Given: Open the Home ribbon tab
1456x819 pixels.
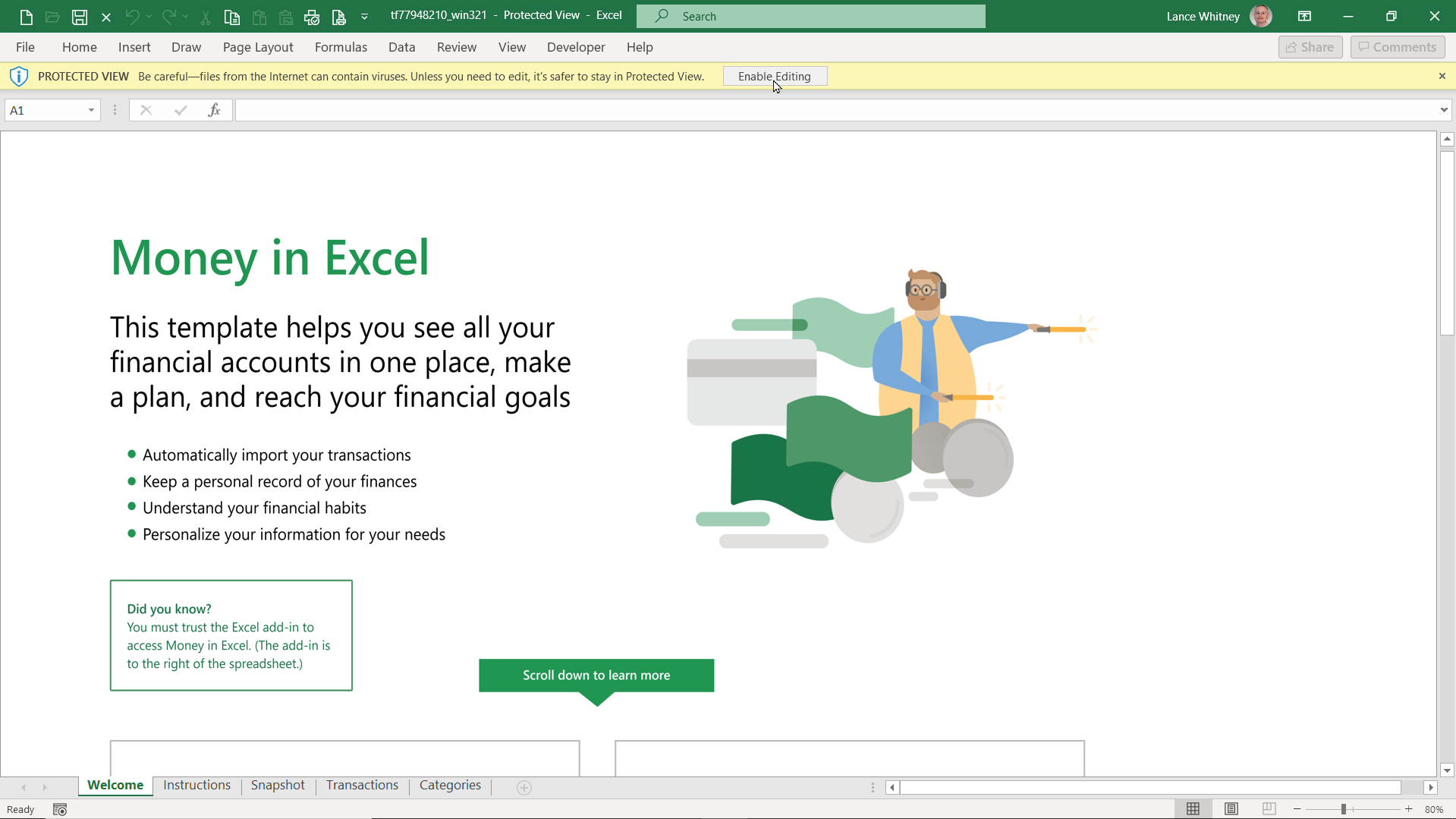Looking at the screenshot, I should (x=80, y=47).
